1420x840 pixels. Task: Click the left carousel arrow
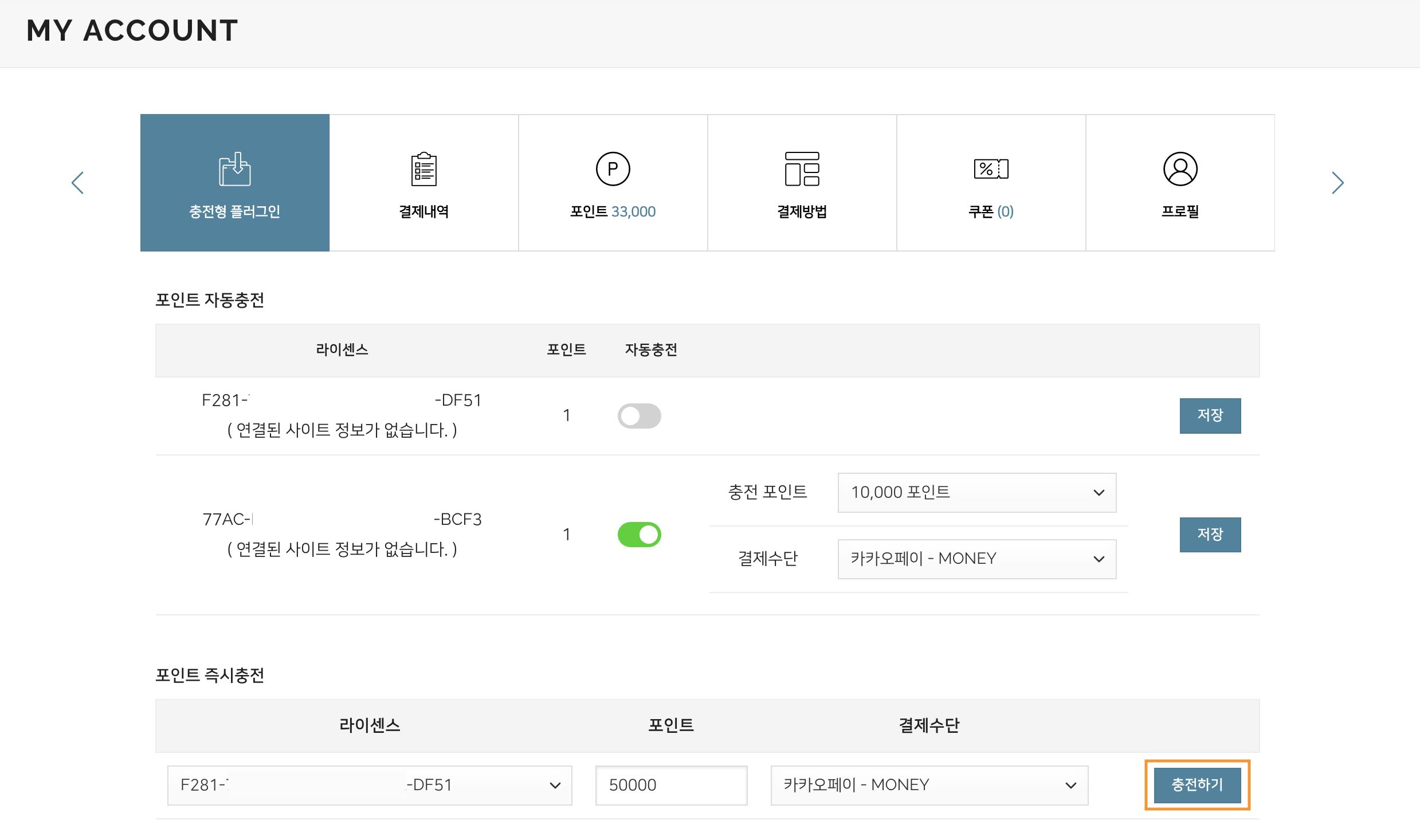(78, 183)
